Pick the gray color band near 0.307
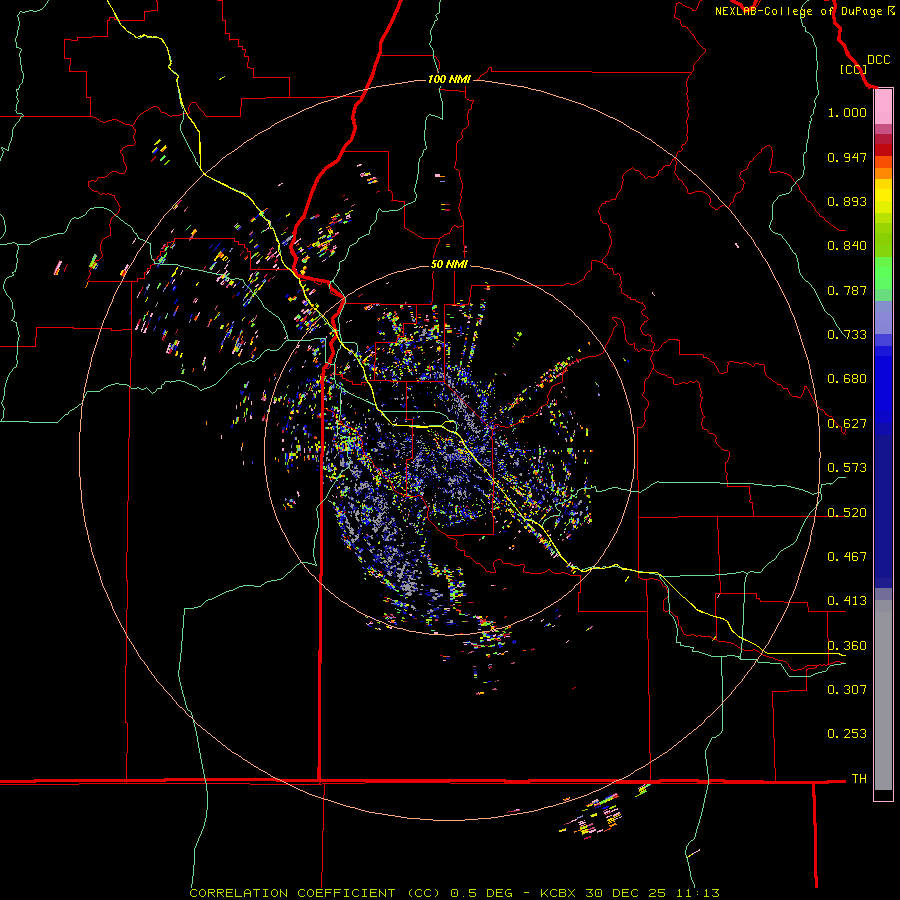 coord(883,695)
